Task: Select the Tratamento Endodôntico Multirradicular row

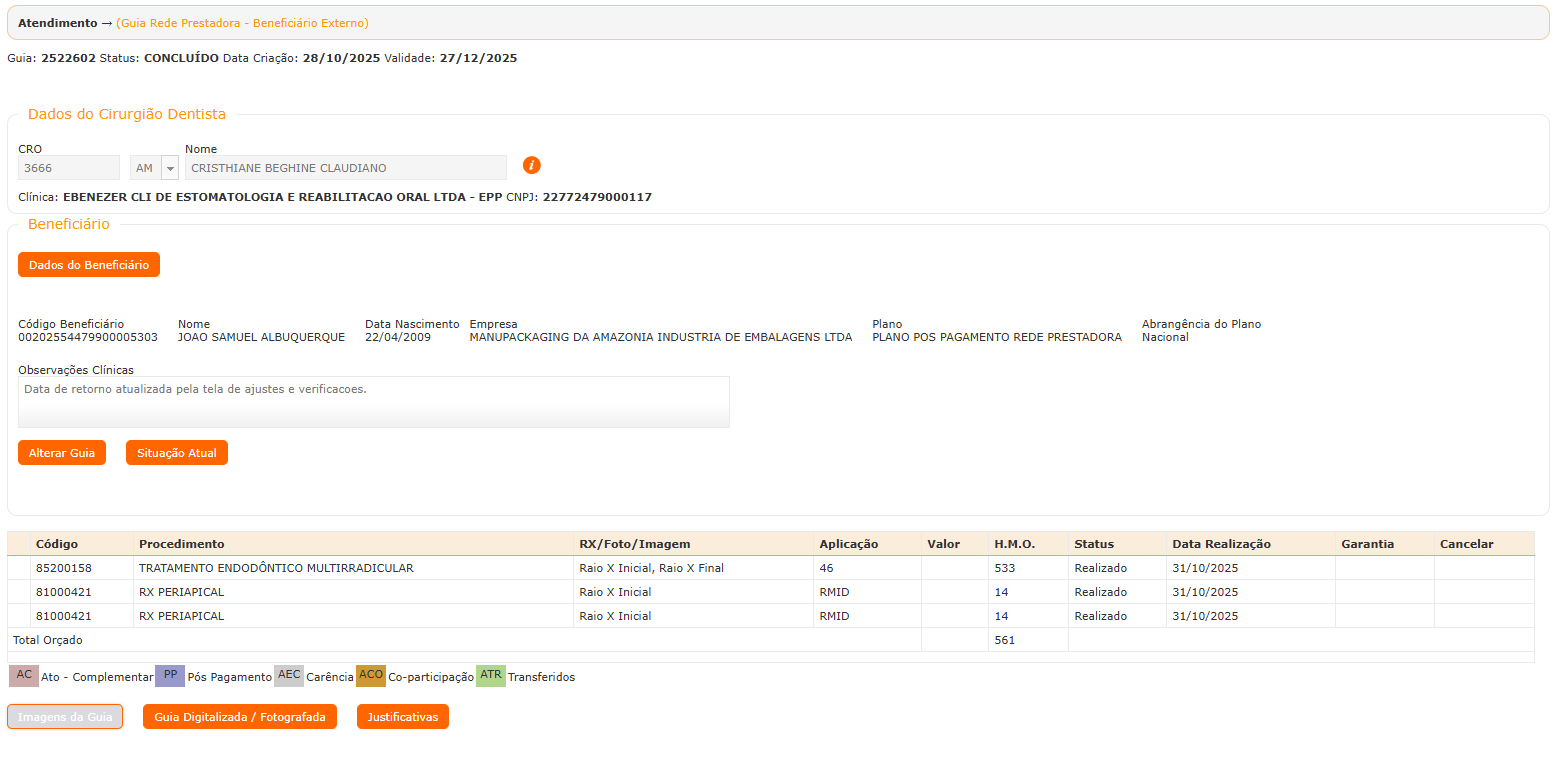Action: [x=276, y=568]
